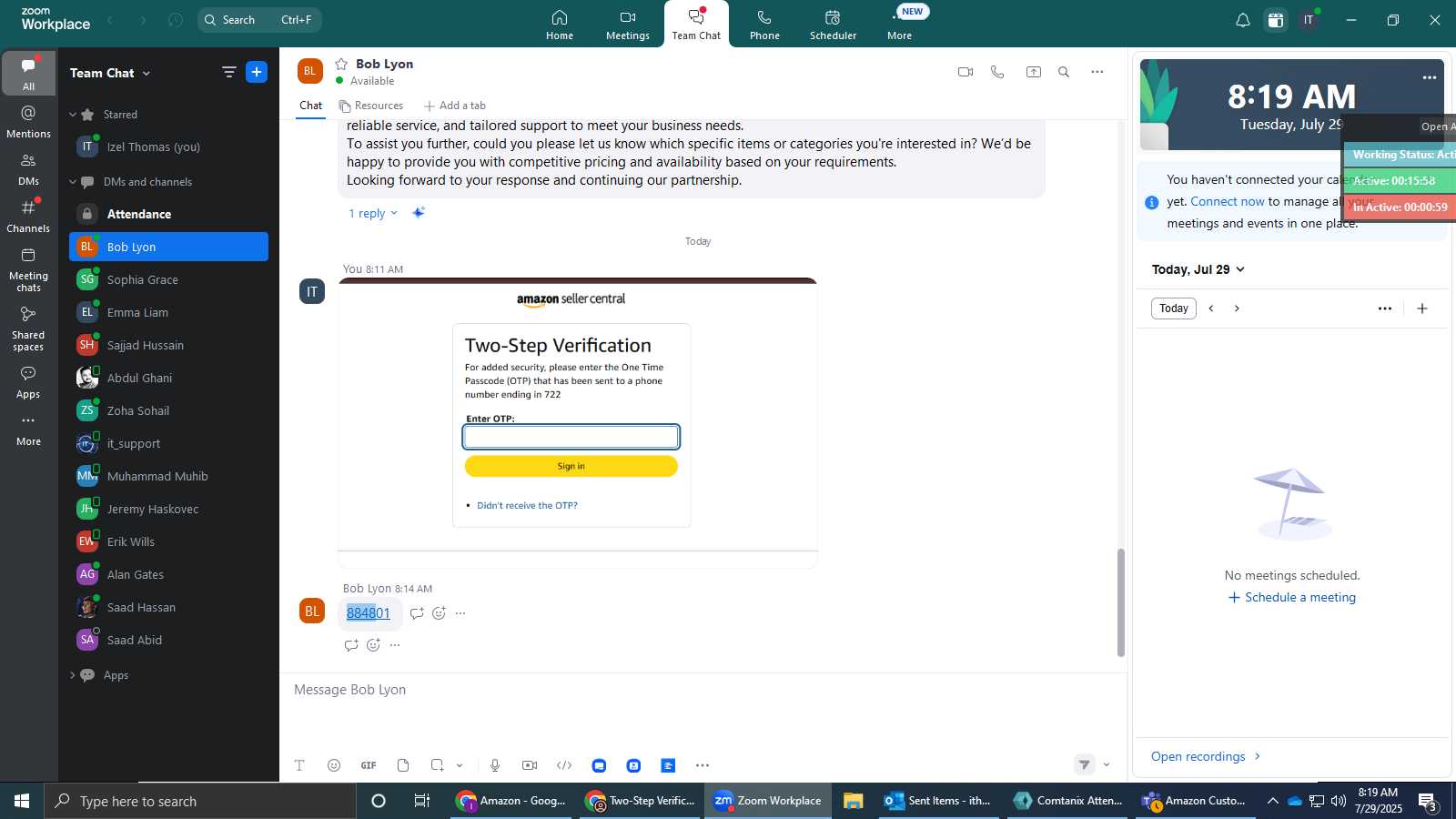The width and height of the screenshot is (1456, 819).
Task: Record an audio message
Action: coord(495,765)
